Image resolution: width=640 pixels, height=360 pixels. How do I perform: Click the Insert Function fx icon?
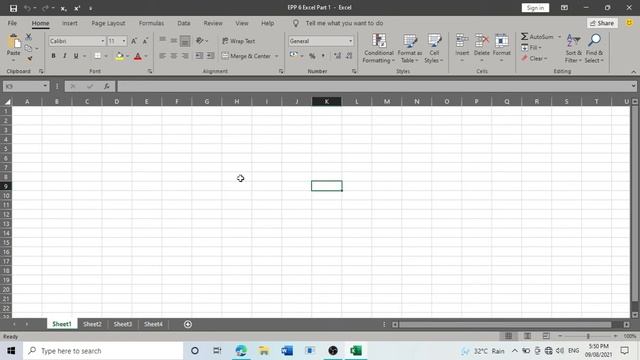click(x=107, y=86)
